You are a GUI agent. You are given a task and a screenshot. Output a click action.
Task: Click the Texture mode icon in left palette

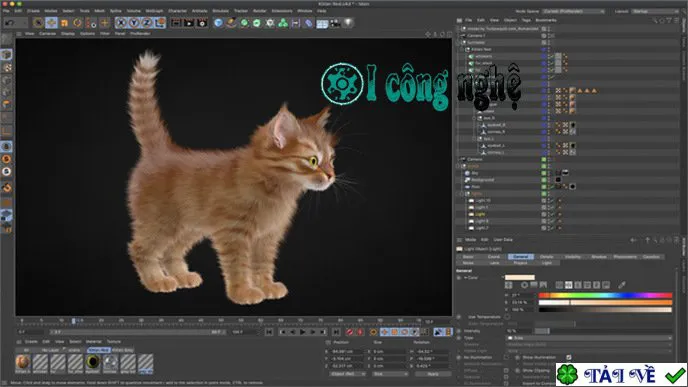(x=7, y=67)
